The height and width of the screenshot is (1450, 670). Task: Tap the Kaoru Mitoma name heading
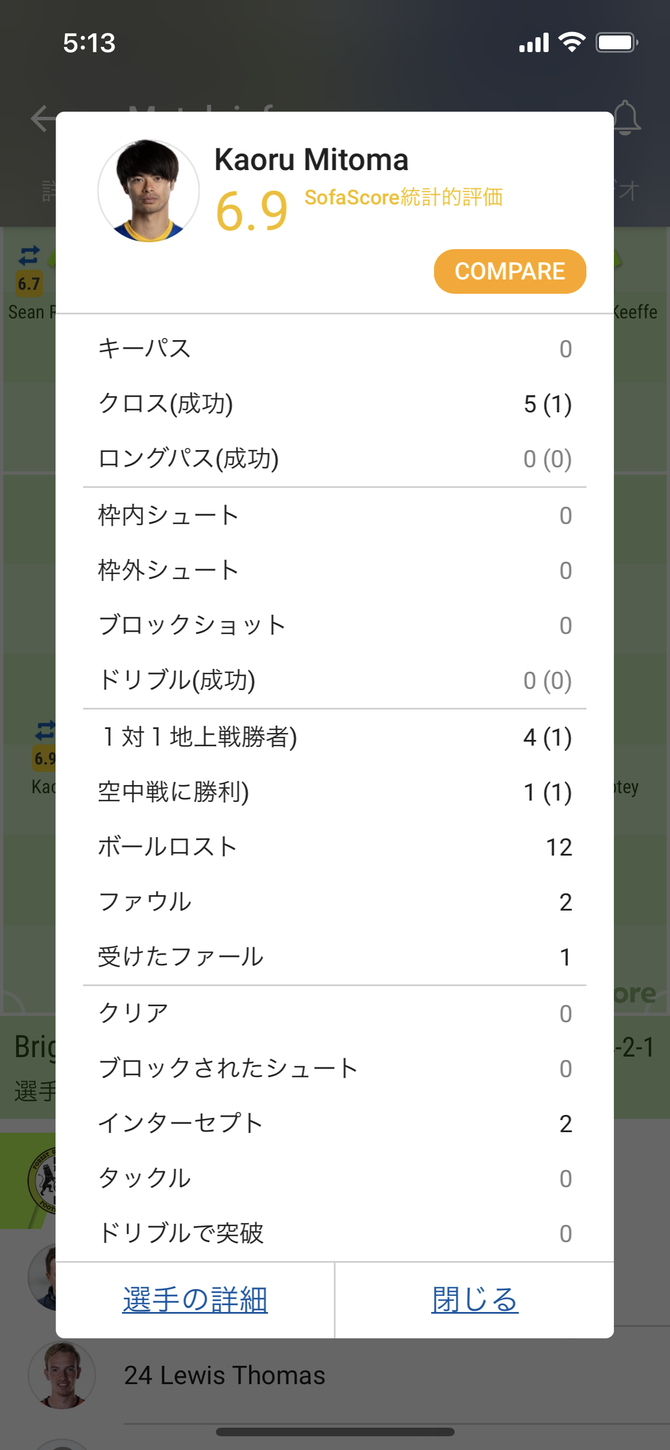pos(311,160)
